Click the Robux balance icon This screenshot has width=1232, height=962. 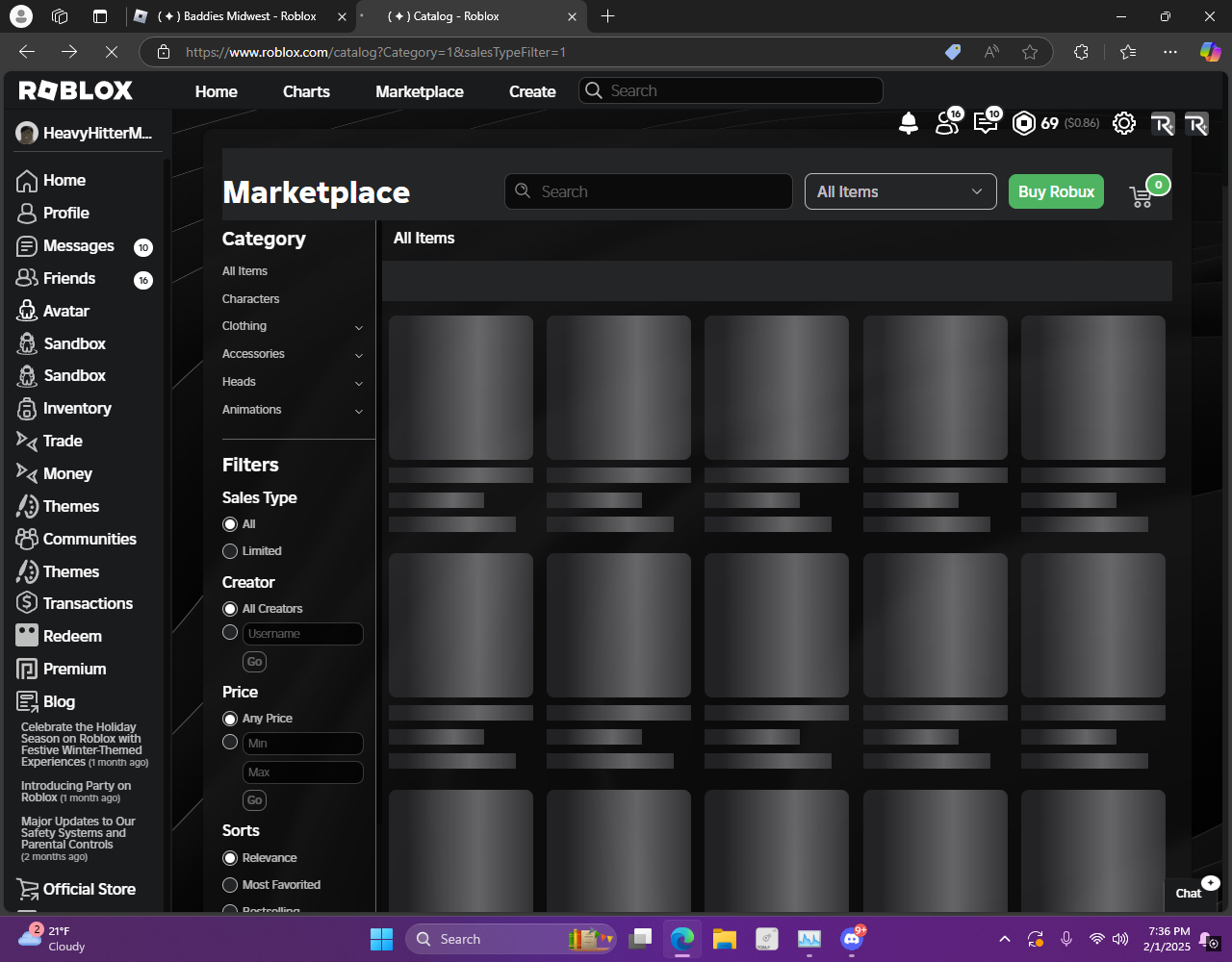click(x=1024, y=123)
